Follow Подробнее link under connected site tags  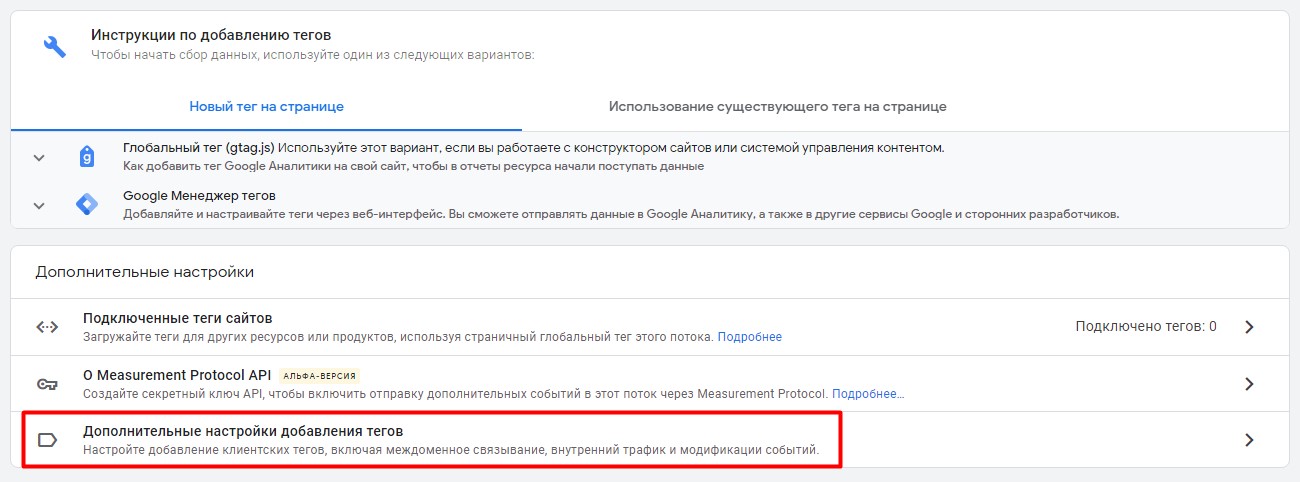tap(750, 337)
